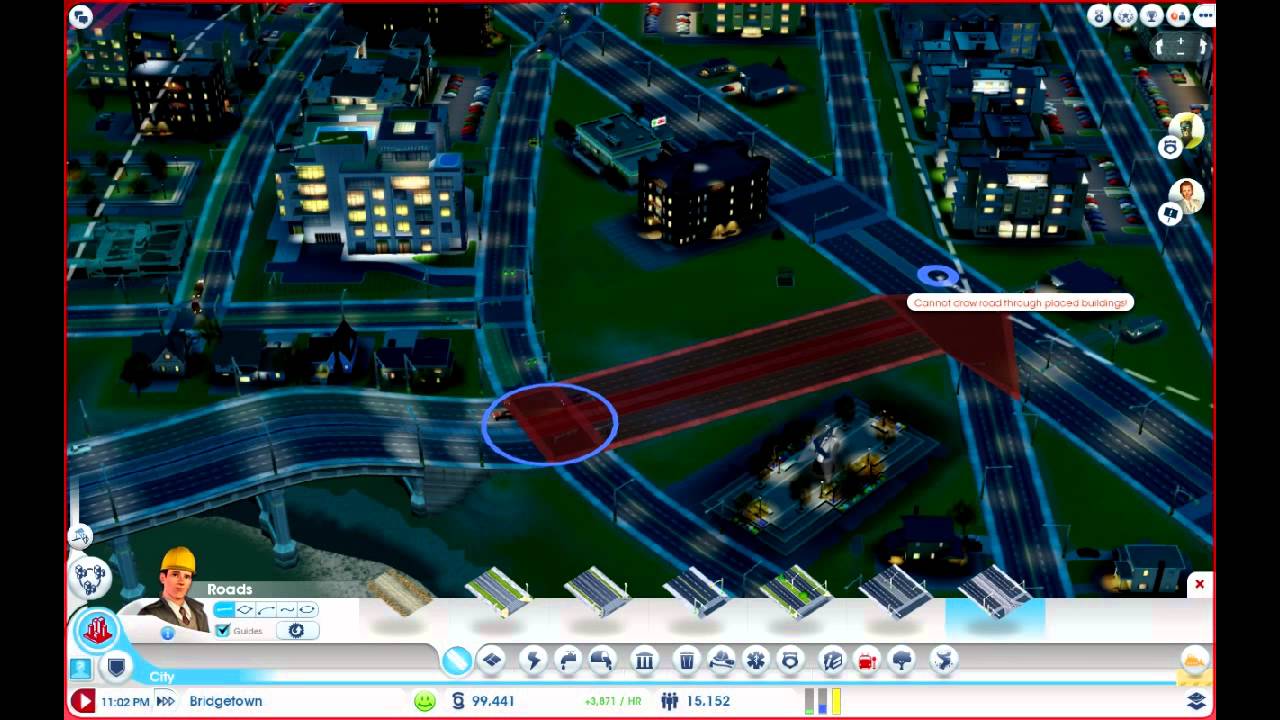Click the criminal alert portrait
Screen dimensions: 1280x720
coord(1187,129)
